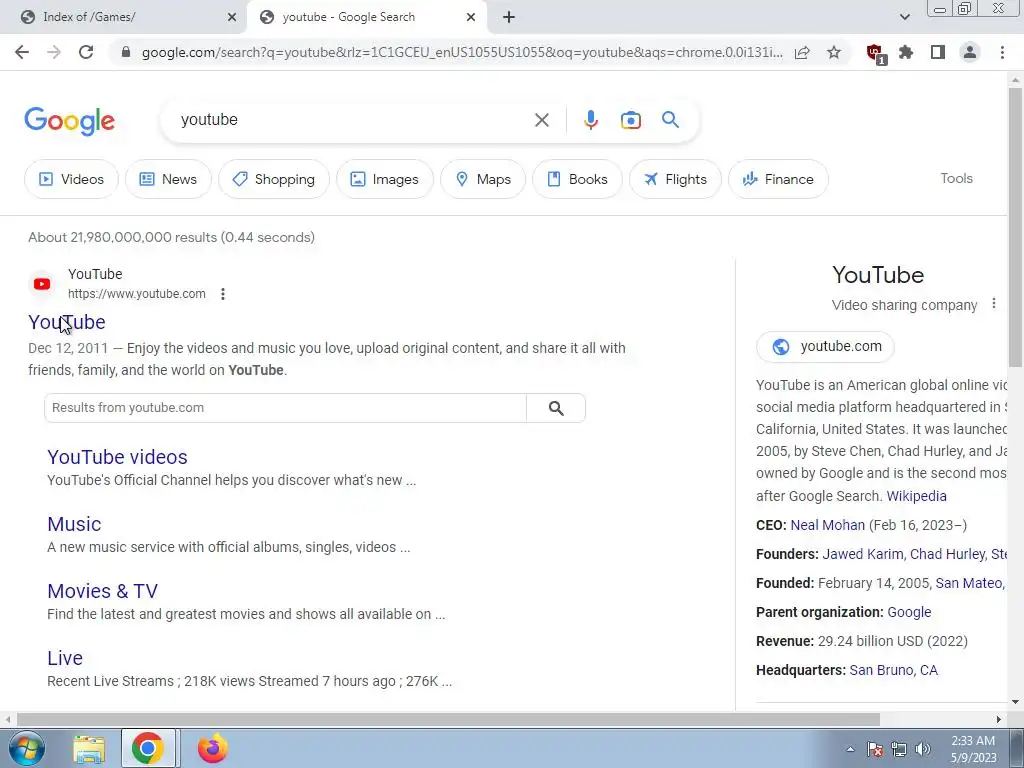Launch Firefox from the taskbar
This screenshot has height=768, width=1024.
212,748
